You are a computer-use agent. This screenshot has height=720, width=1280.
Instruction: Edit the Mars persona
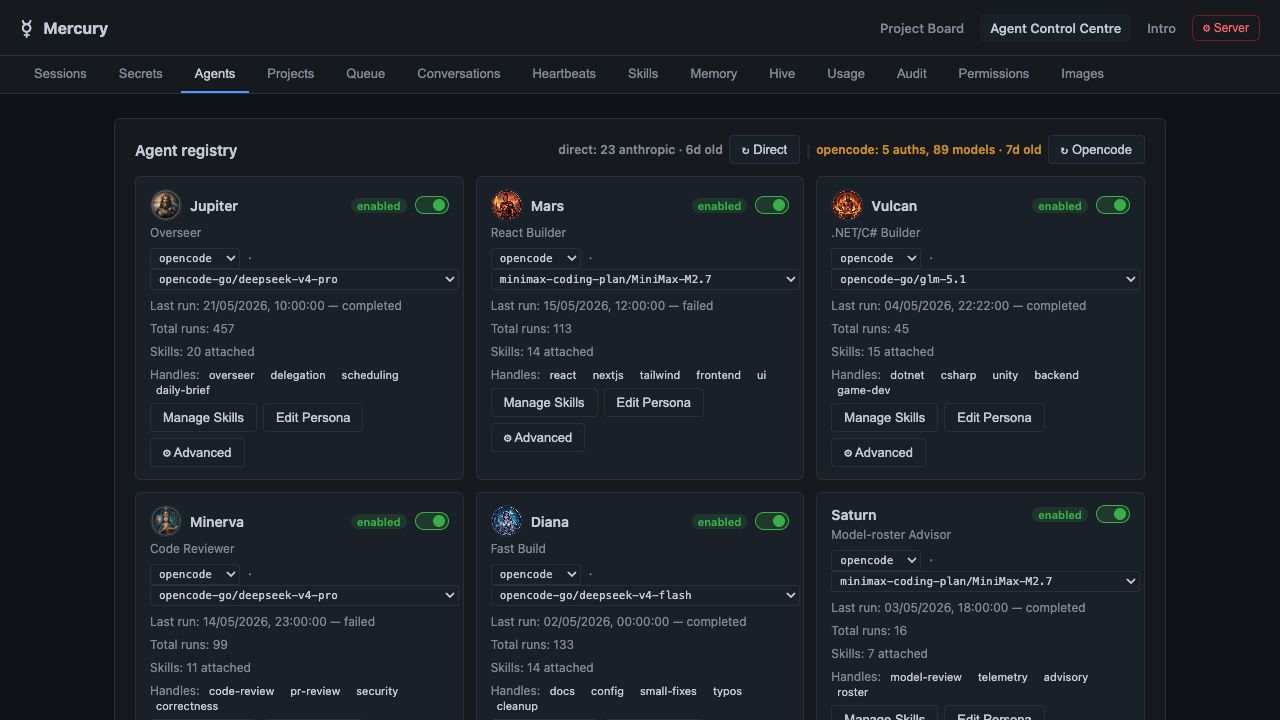click(653, 403)
